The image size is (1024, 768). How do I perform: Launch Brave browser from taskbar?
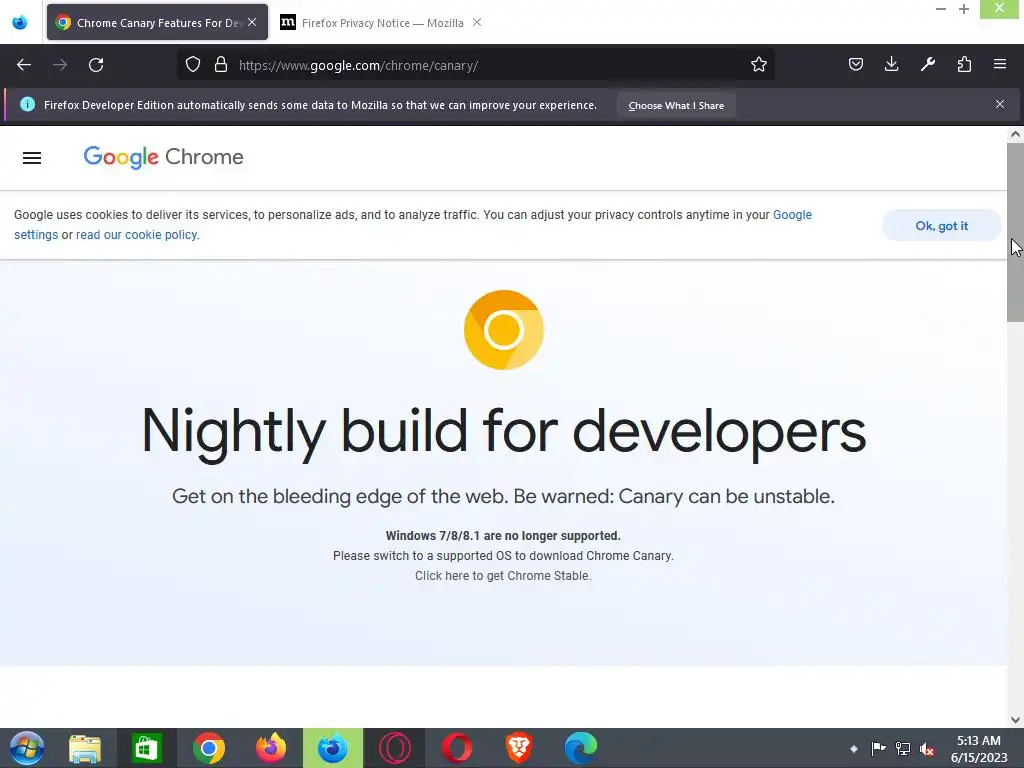(x=519, y=748)
